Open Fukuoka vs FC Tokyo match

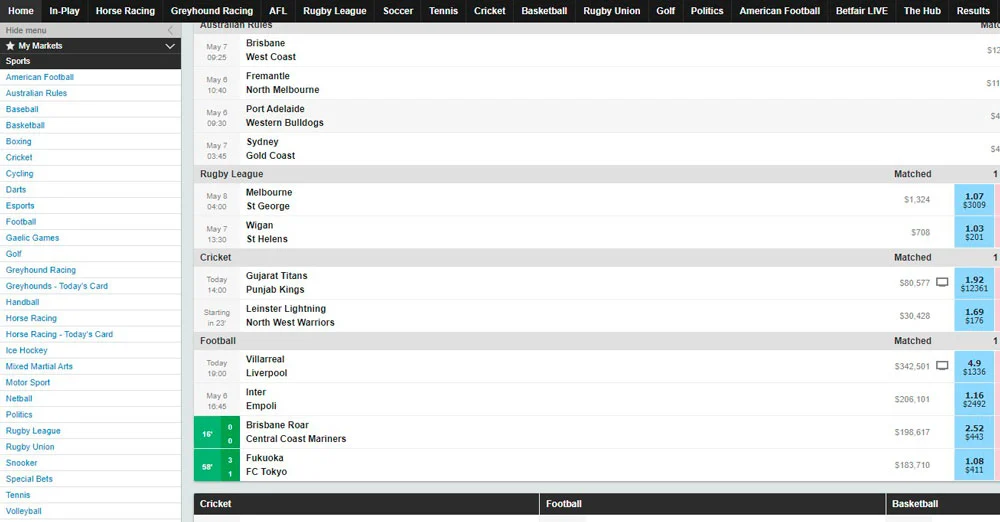pos(267,465)
